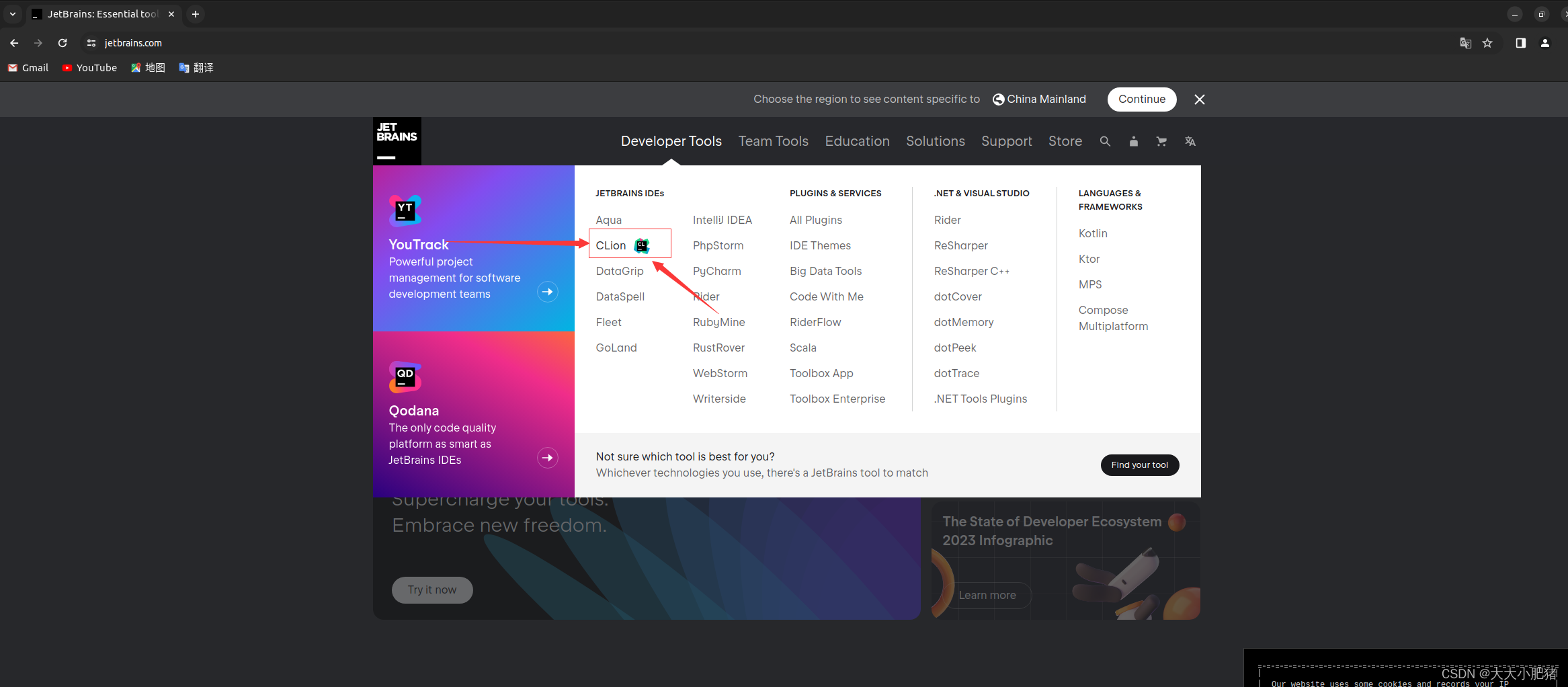1568x687 pixels.
Task: Open the Education menu
Action: point(858,141)
